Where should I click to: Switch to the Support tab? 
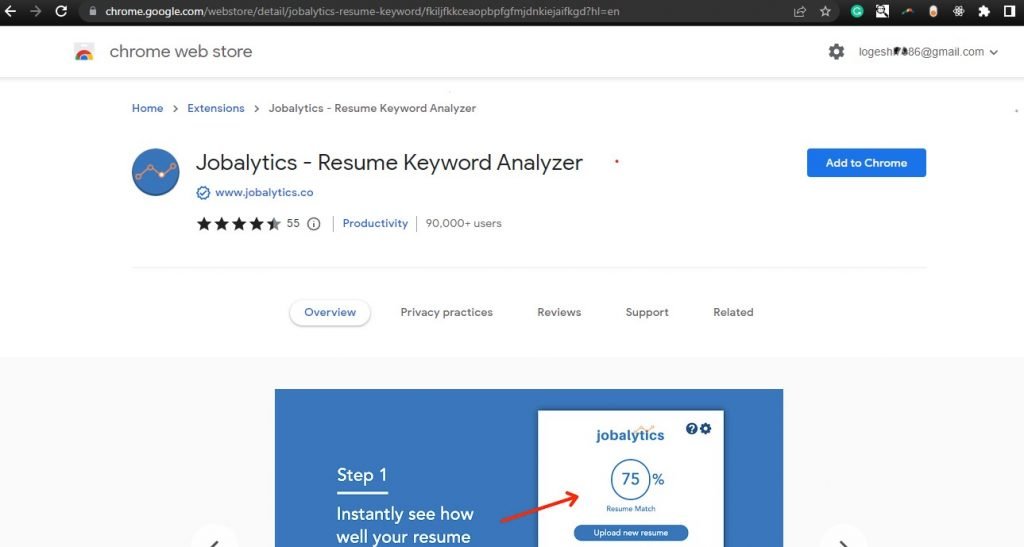(647, 312)
